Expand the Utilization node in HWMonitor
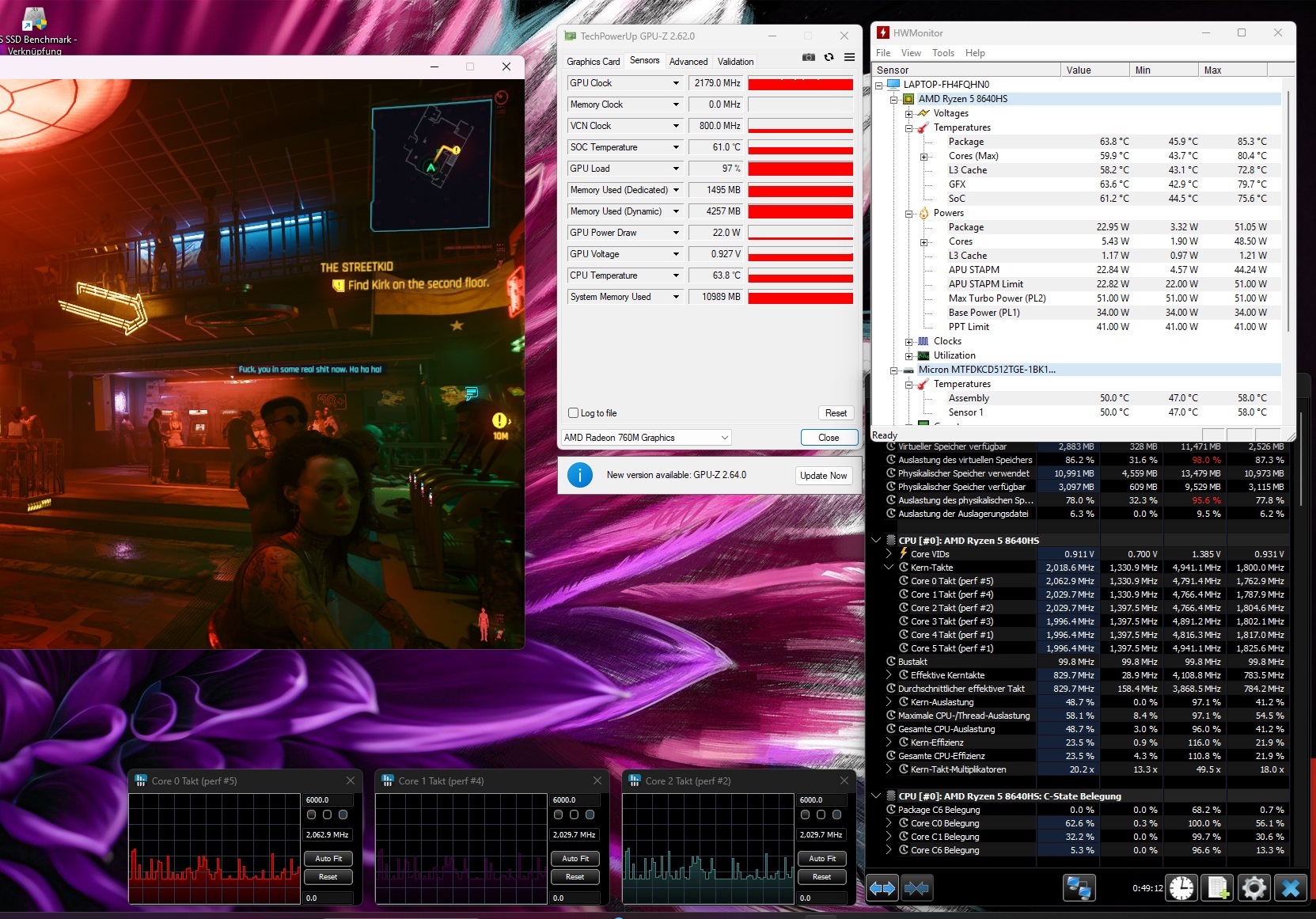The image size is (1316, 919). pos(909,355)
